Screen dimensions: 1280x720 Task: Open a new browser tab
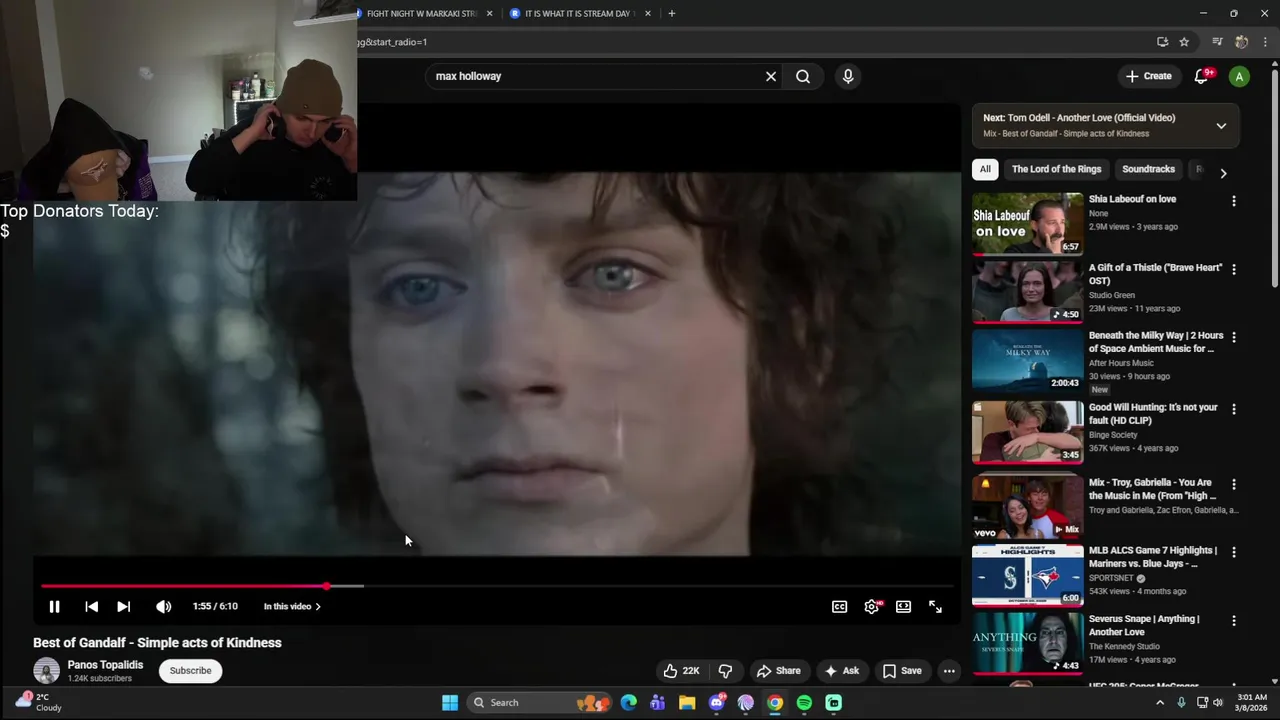click(x=672, y=13)
